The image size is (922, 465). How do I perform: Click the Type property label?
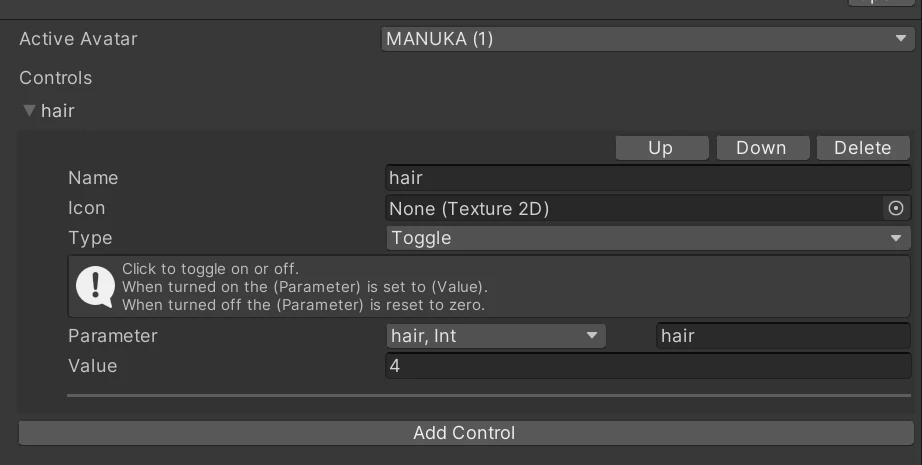[90, 238]
